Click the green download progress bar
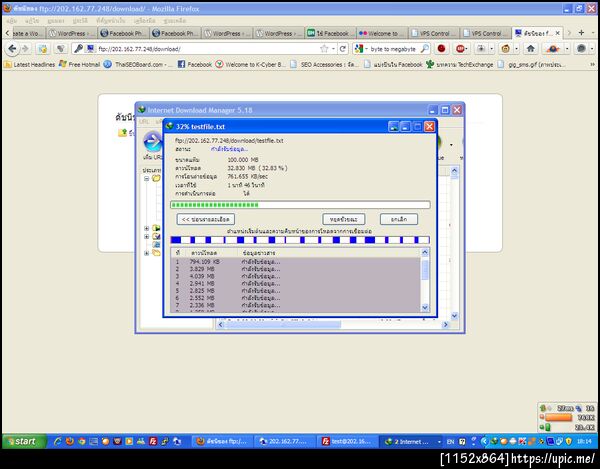600x469 pixels. (300, 205)
